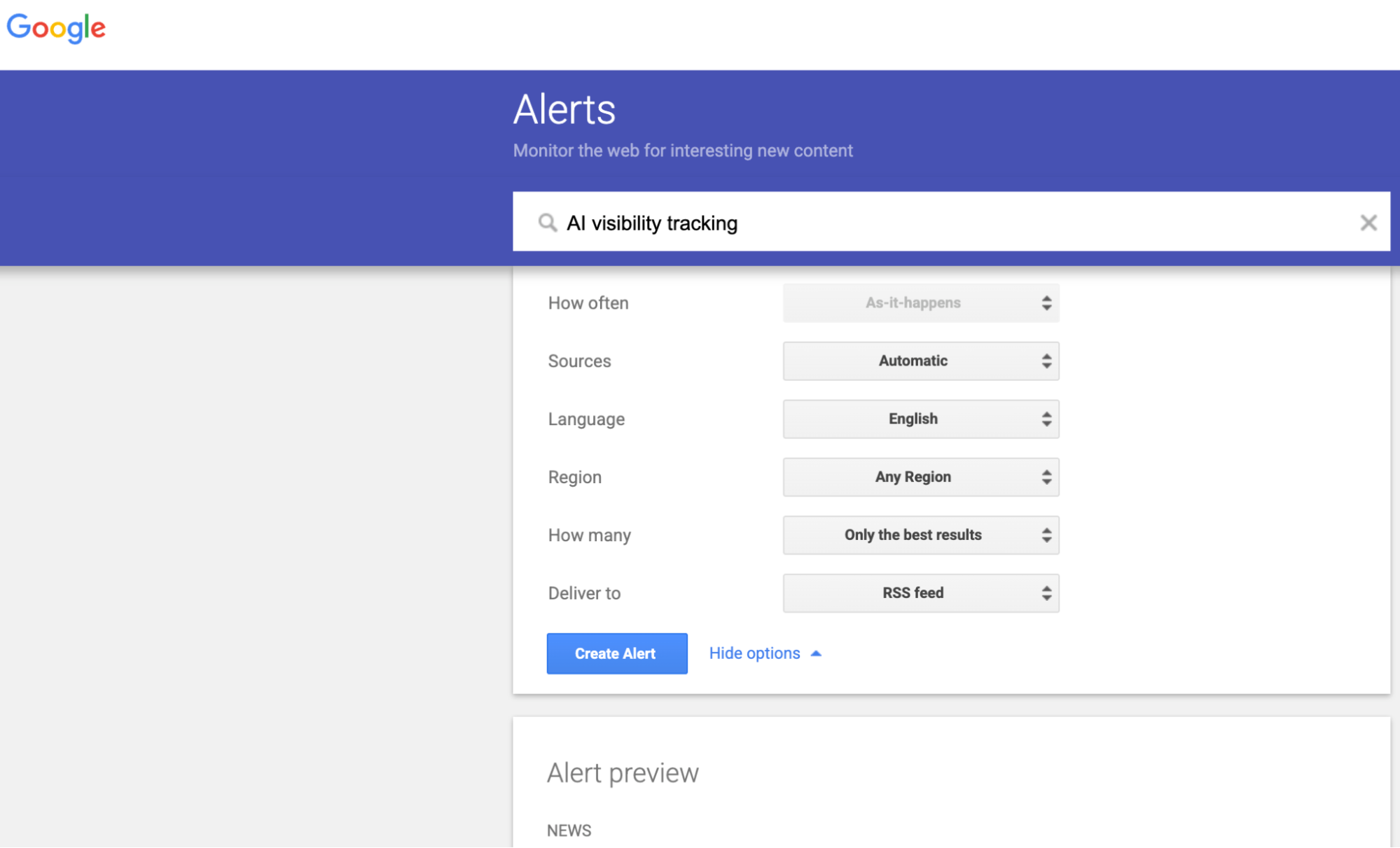Click the Monitor the web subtitle text
The height and width of the screenshot is (848, 1400).
click(x=683, y=151)
